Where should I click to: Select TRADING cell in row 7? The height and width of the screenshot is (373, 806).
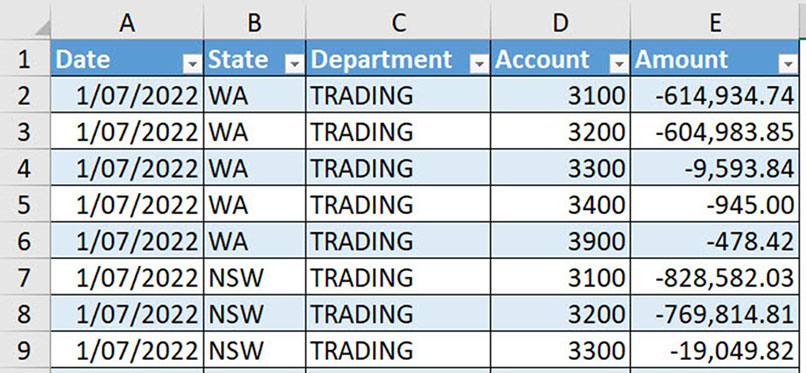point(398,277)
